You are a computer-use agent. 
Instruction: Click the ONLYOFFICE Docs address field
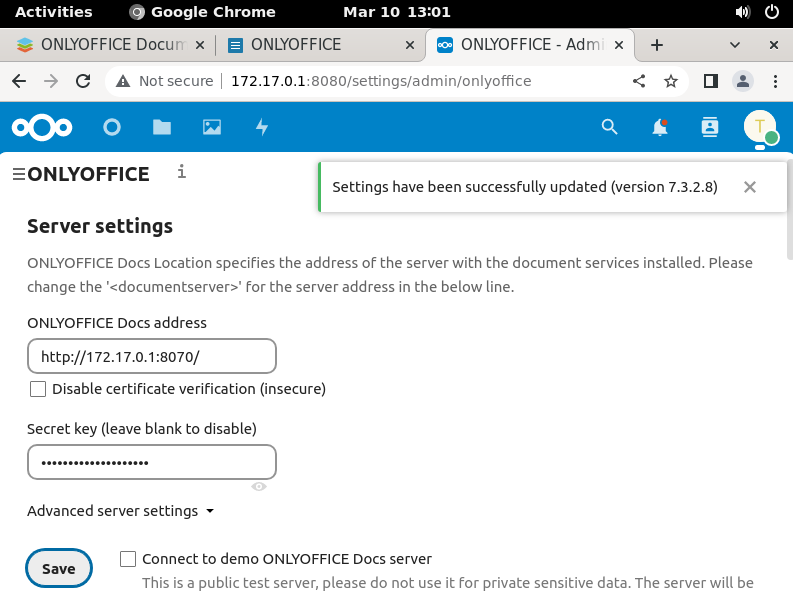point(151,356)
